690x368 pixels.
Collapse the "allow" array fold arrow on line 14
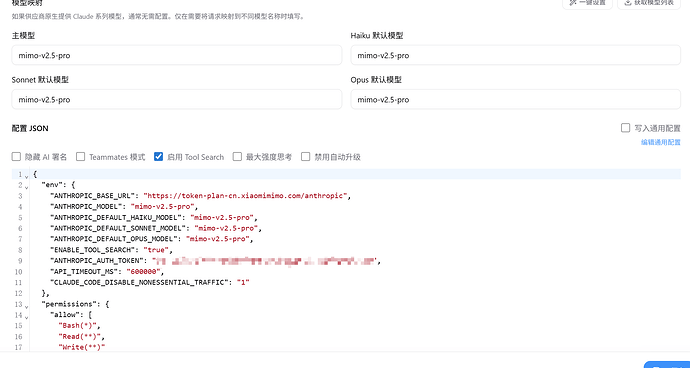pos(26,317)
